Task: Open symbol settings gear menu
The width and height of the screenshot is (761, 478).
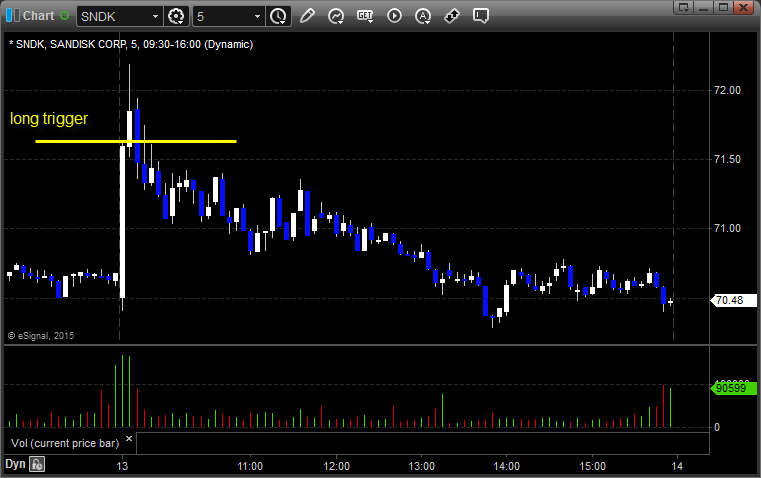Action: [x=176, y=16]
